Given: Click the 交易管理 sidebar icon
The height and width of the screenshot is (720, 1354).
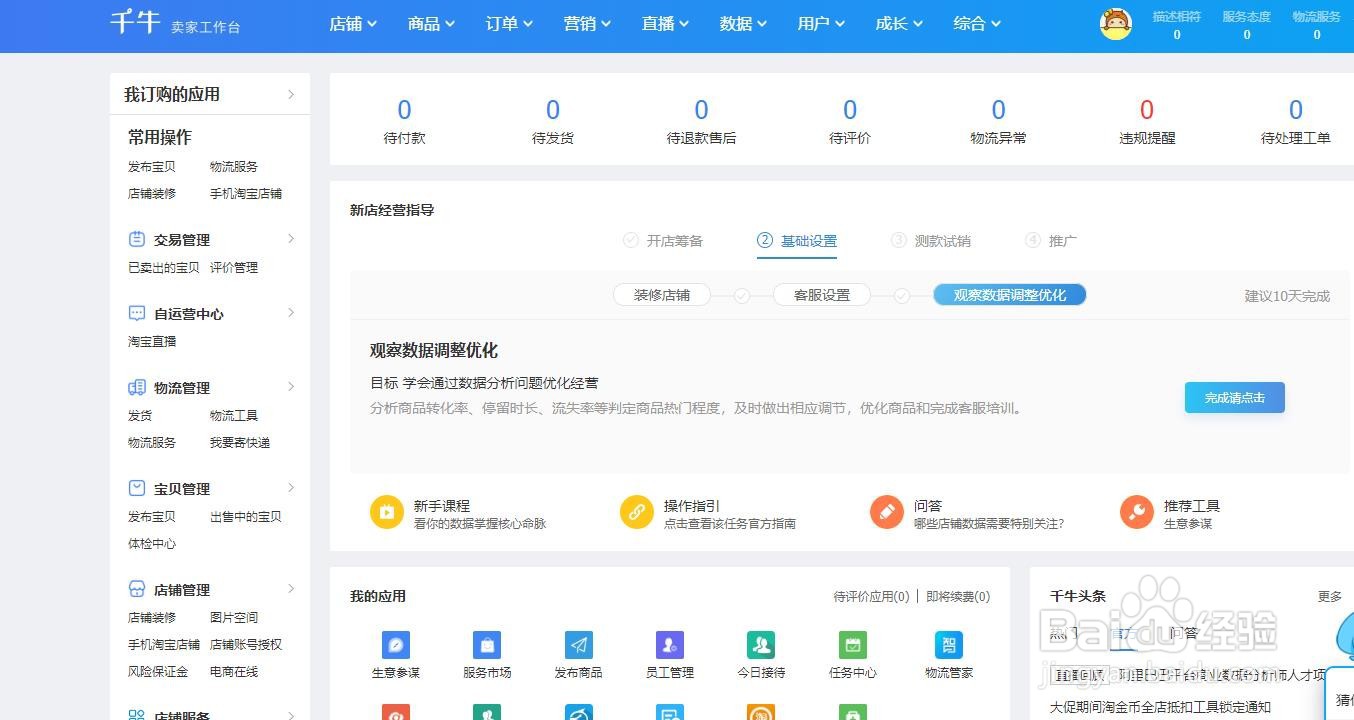Looking at the screenshot, I should coord(137,239).
